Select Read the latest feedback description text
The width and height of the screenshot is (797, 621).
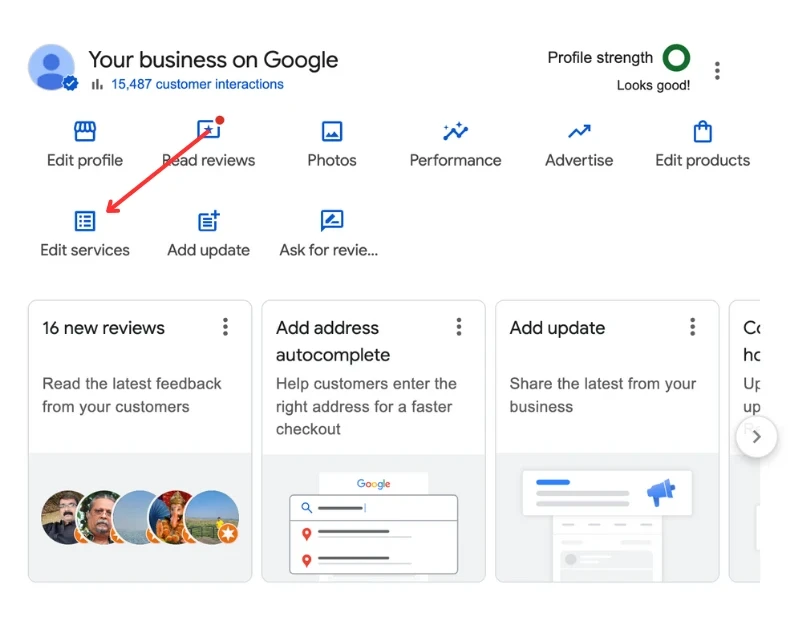pyautogui.click(x=132, y=395)
